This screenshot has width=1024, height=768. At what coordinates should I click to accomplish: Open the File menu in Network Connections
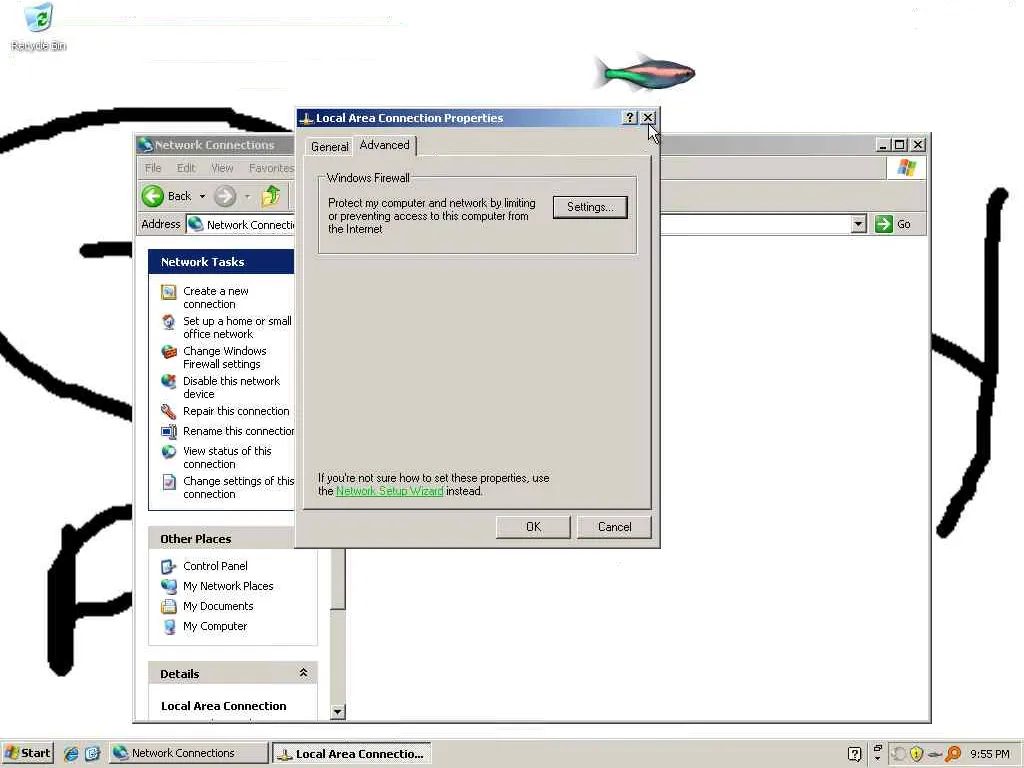(153, 168)
